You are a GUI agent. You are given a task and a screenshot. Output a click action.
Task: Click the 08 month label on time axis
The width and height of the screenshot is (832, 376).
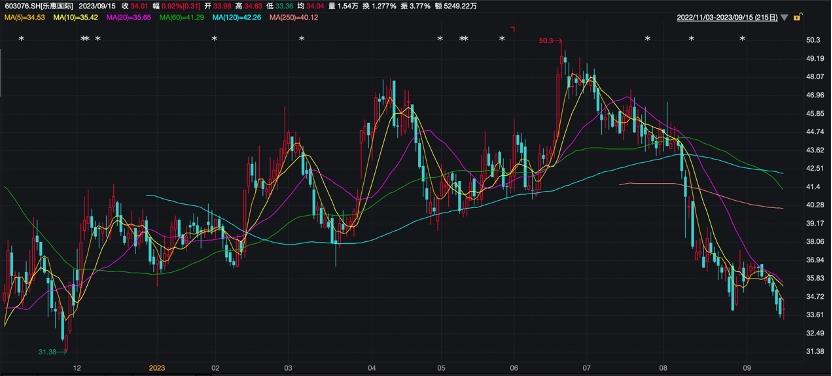pyautogui.click(x=662, y=368)
